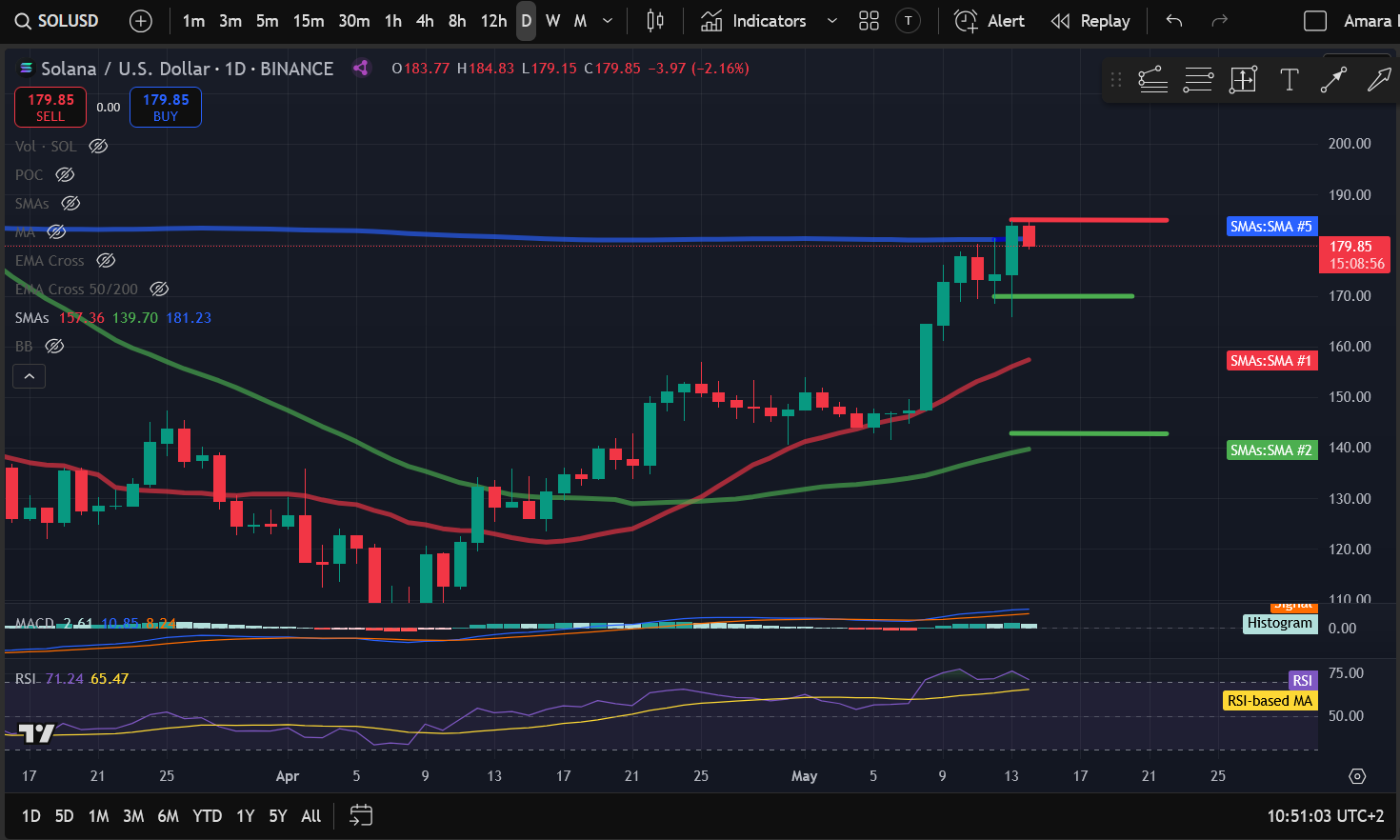Open chart settings gear on time axis
The image size is (1400, 840).
(x=1357, y=776)
